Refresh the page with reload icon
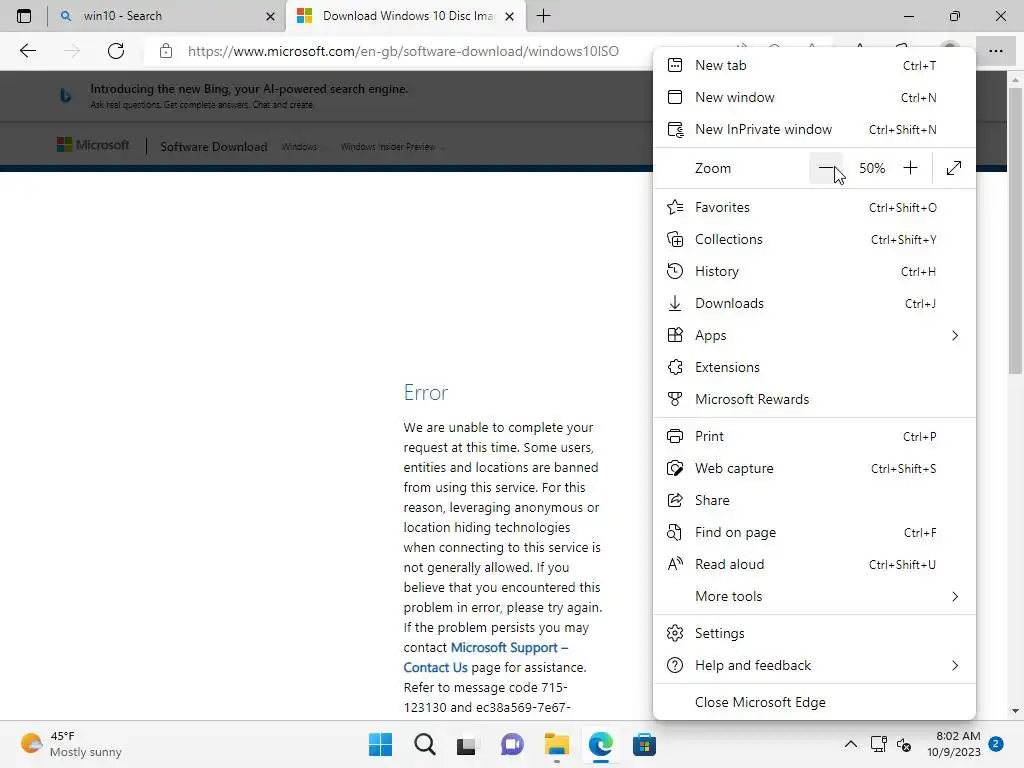 tap(116, 51)
